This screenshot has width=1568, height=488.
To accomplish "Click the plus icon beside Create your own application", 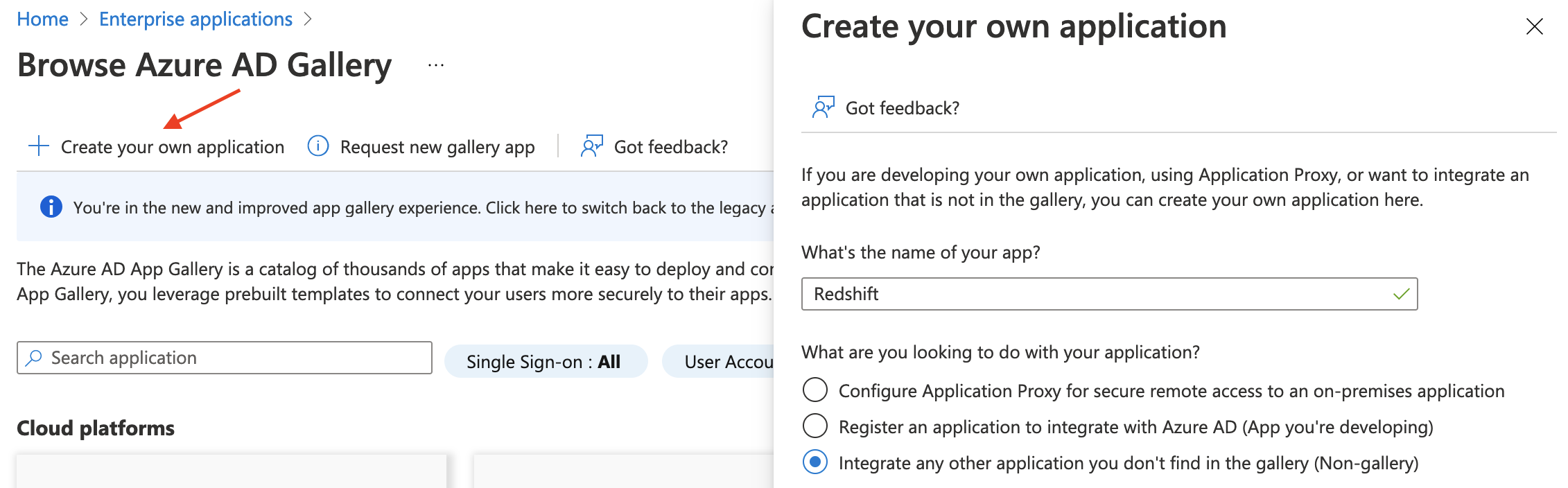I will [x=39, y=146].
